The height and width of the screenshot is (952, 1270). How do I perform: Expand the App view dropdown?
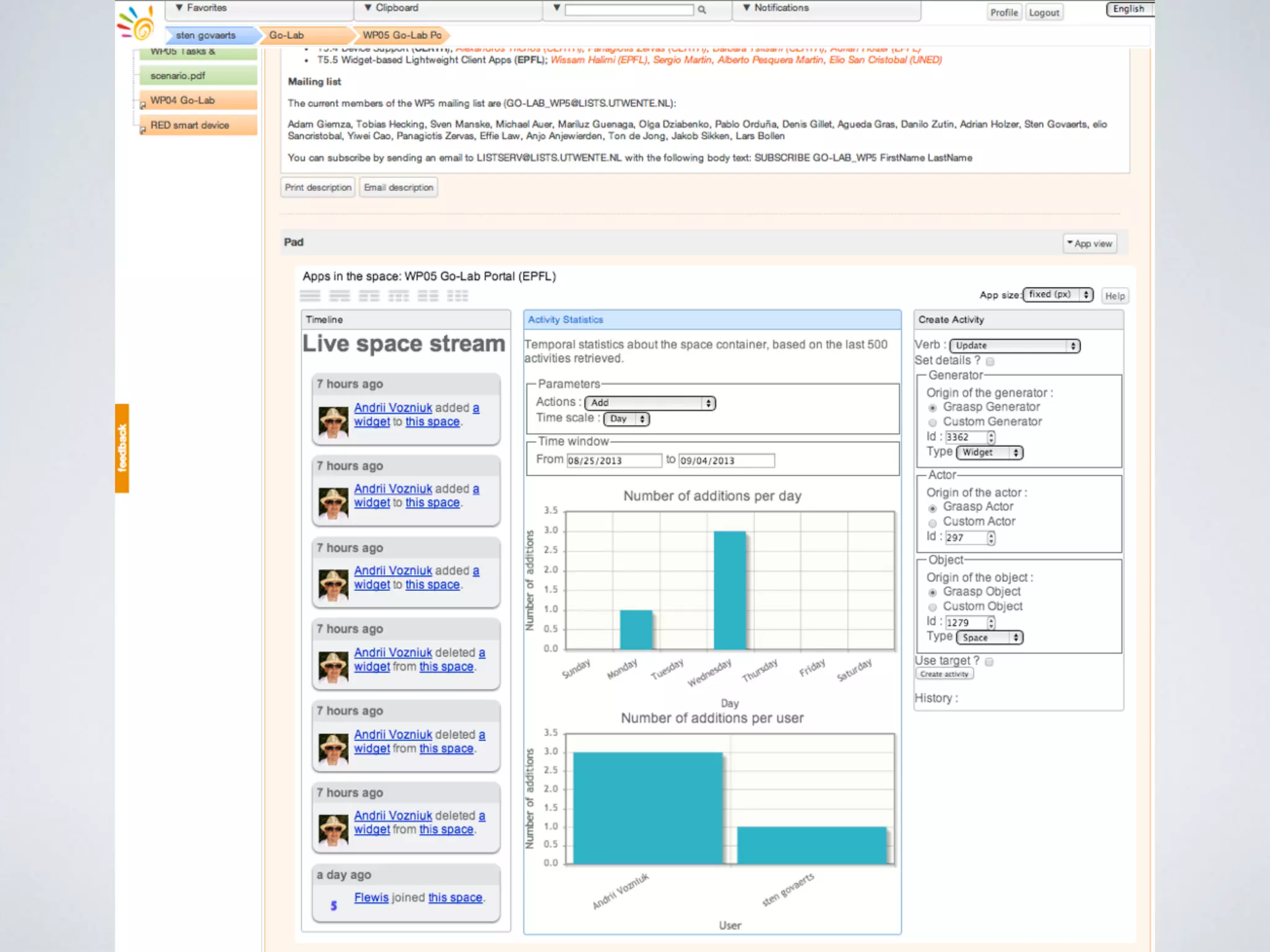coord(1090,244)
